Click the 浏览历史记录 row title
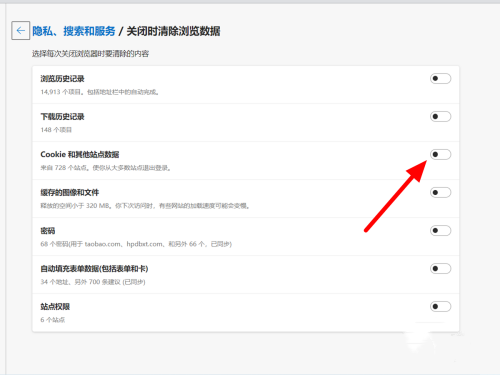The height and width of the screenshot is (375, 500). (x=62, y=79)
